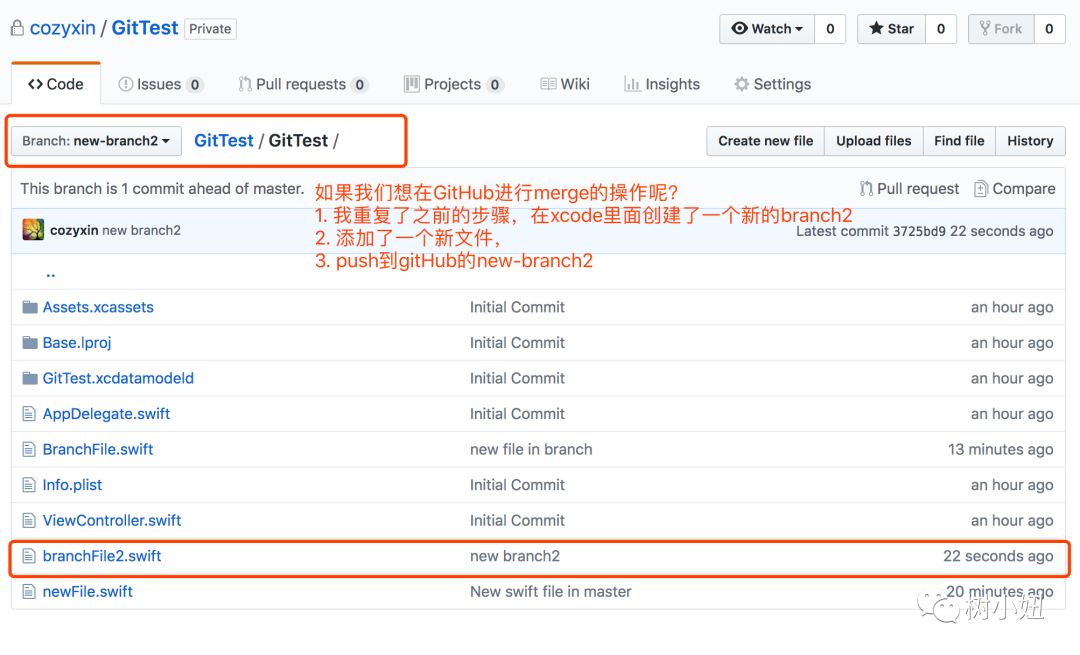Click the Assets.xcassets folder icon
The width and height of the screenshot is (1080, 655).
[x=30, y=307]
